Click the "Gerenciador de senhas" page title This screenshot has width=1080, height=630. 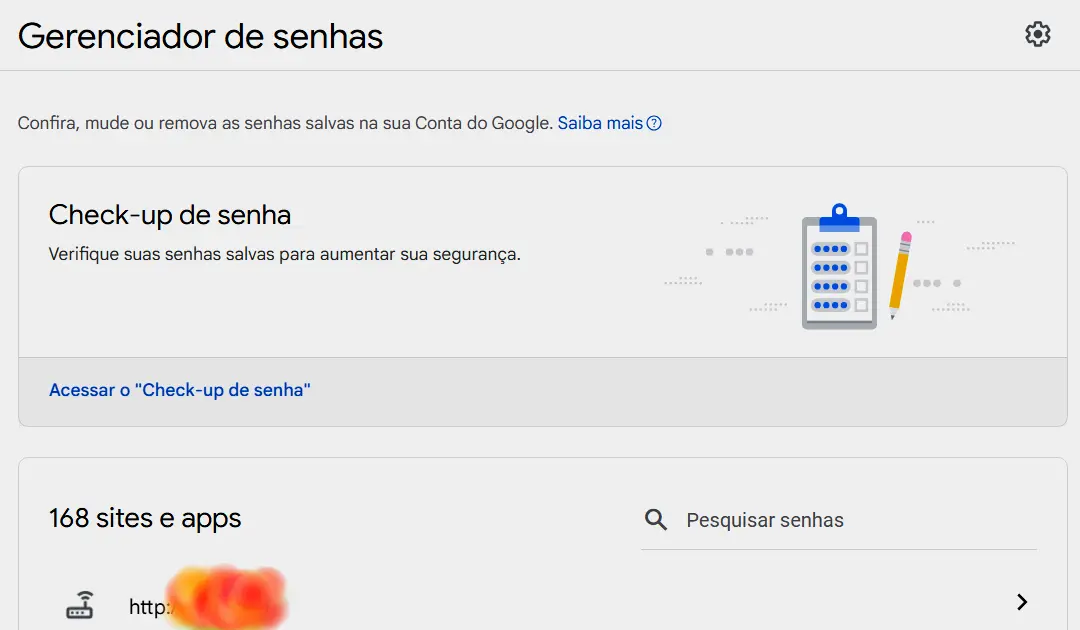click(x=200, y=35)
